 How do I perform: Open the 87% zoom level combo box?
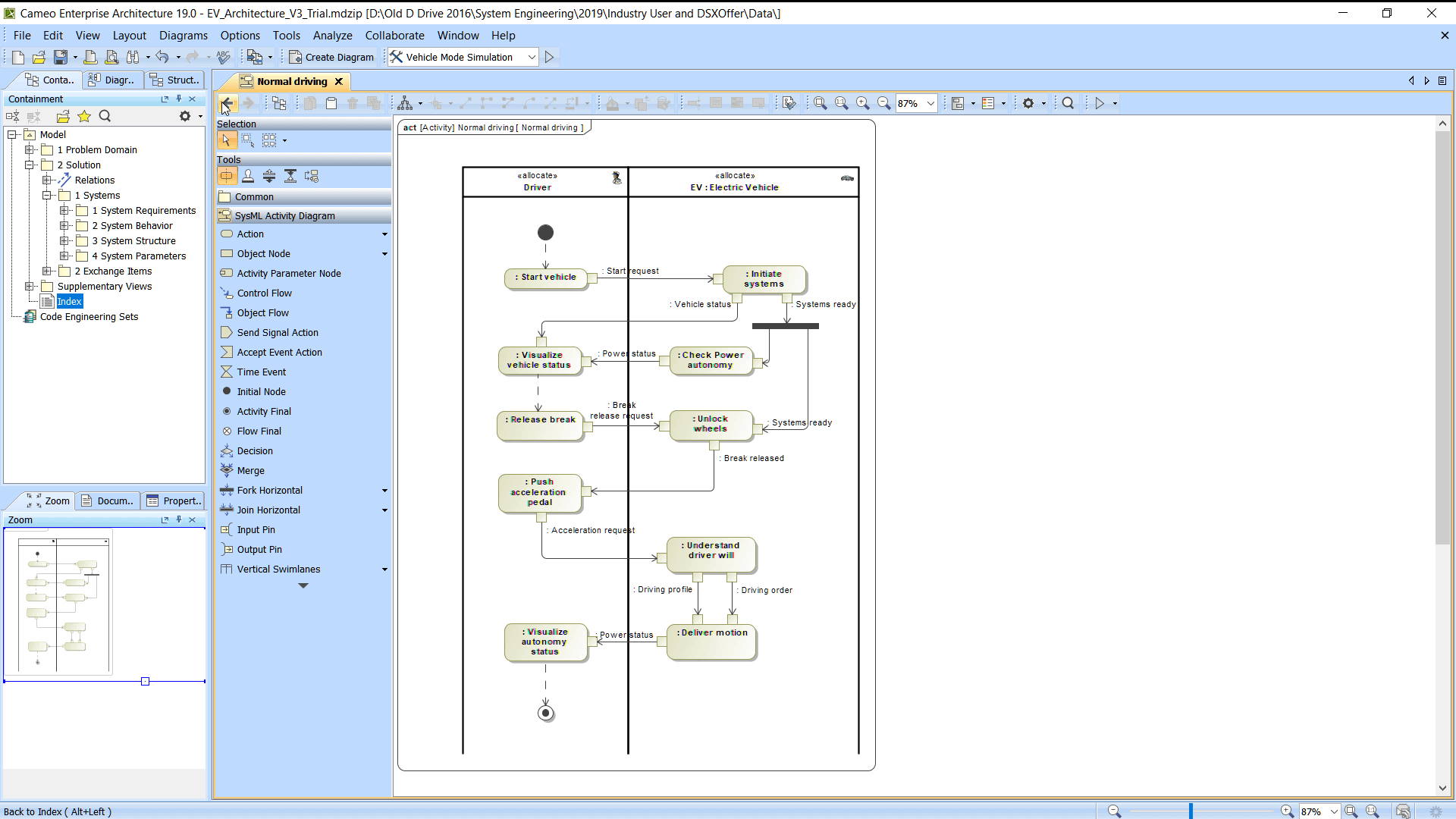[930, 103]
